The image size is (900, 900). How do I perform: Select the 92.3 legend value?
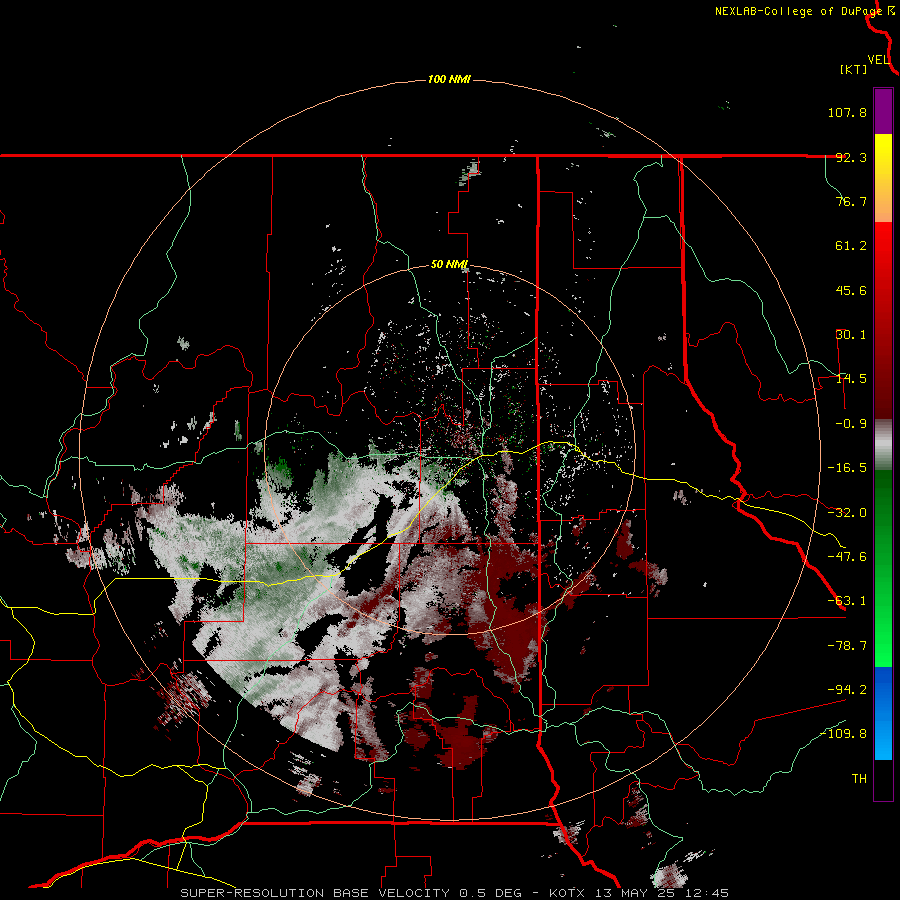pos(851,157)
